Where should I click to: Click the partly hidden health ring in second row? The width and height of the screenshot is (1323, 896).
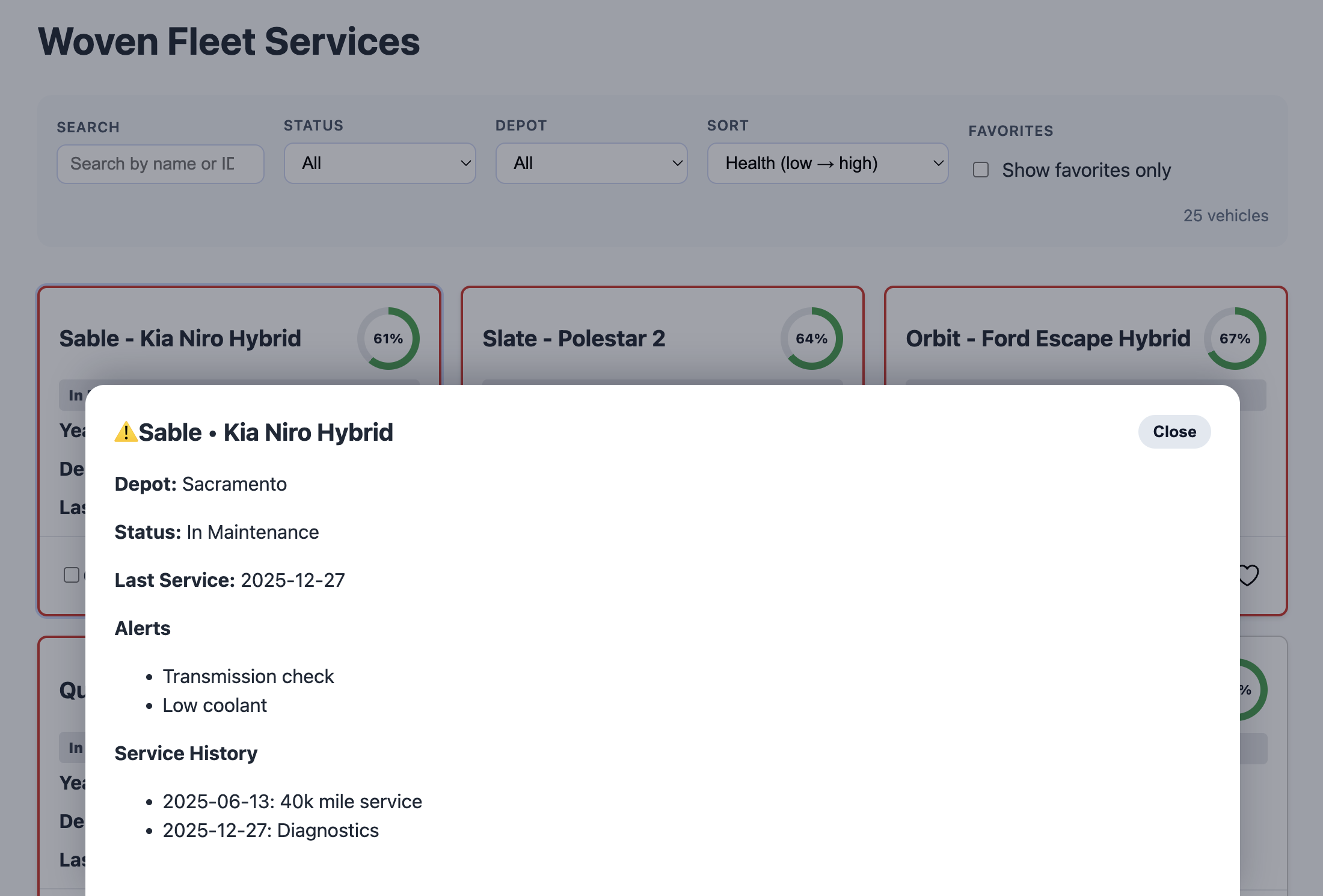(x=1251, y=690)
